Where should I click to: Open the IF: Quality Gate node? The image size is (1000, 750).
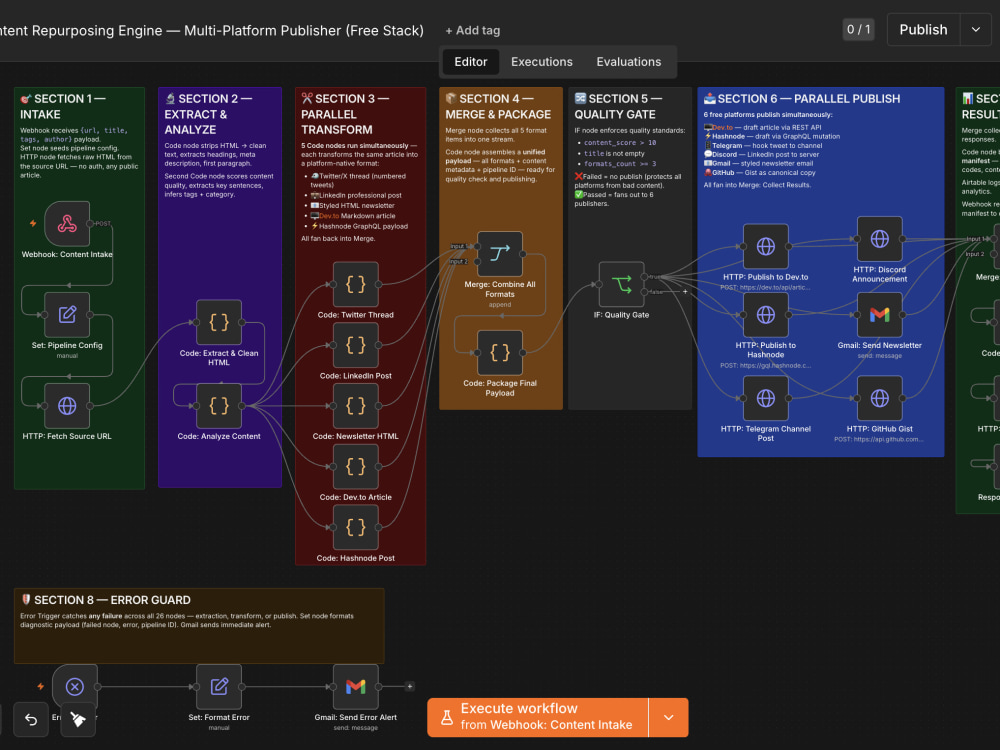622,284
